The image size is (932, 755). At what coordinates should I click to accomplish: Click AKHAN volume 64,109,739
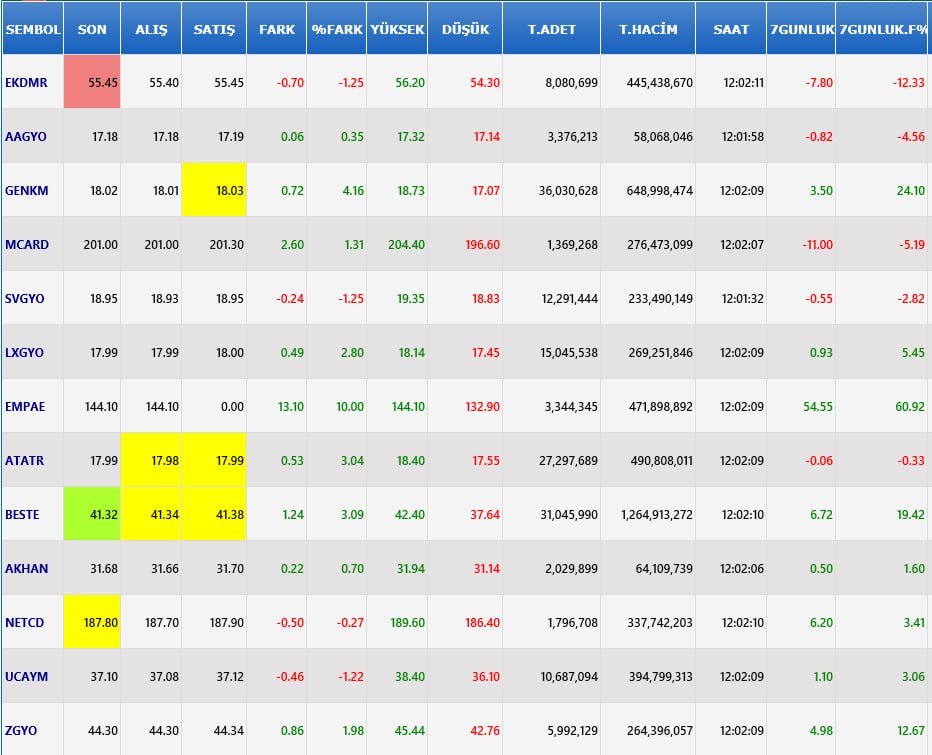pyautogui.click(x=664, y=569)
